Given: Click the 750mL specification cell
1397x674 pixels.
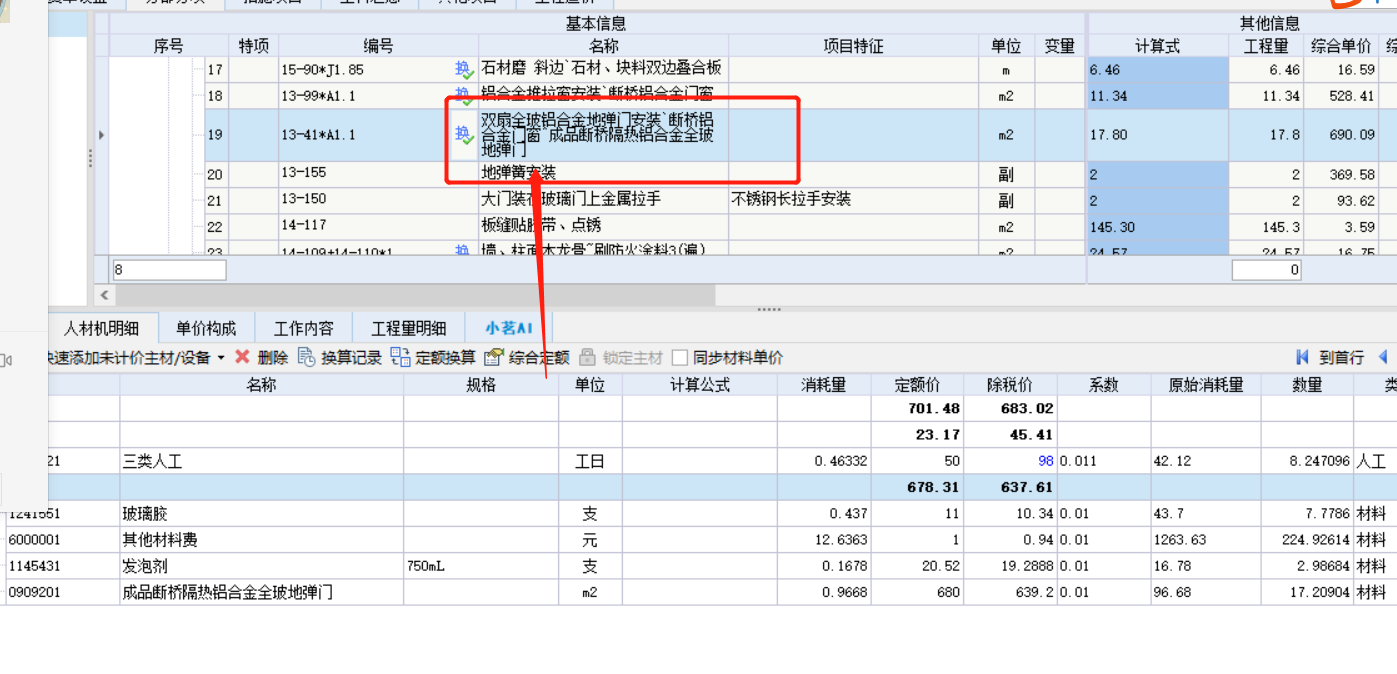Looking at the screenshot, I should pos(481,566).
